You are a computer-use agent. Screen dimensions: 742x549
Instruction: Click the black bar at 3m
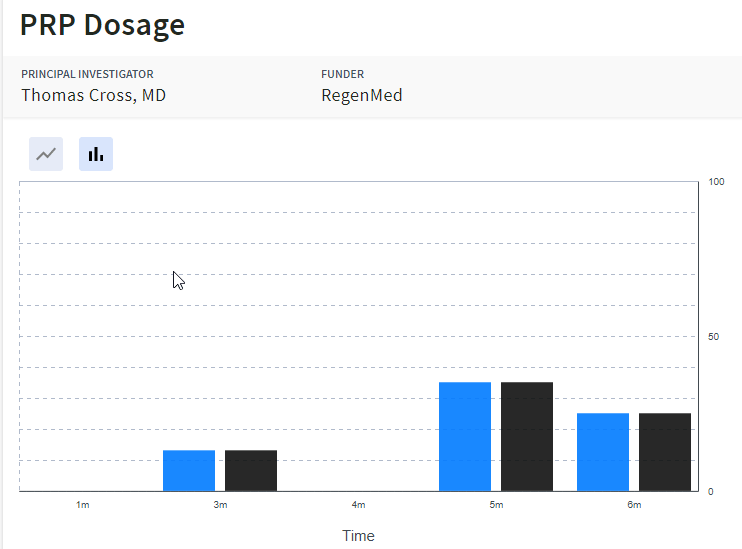pyautogui.click(x=251, y=470)
